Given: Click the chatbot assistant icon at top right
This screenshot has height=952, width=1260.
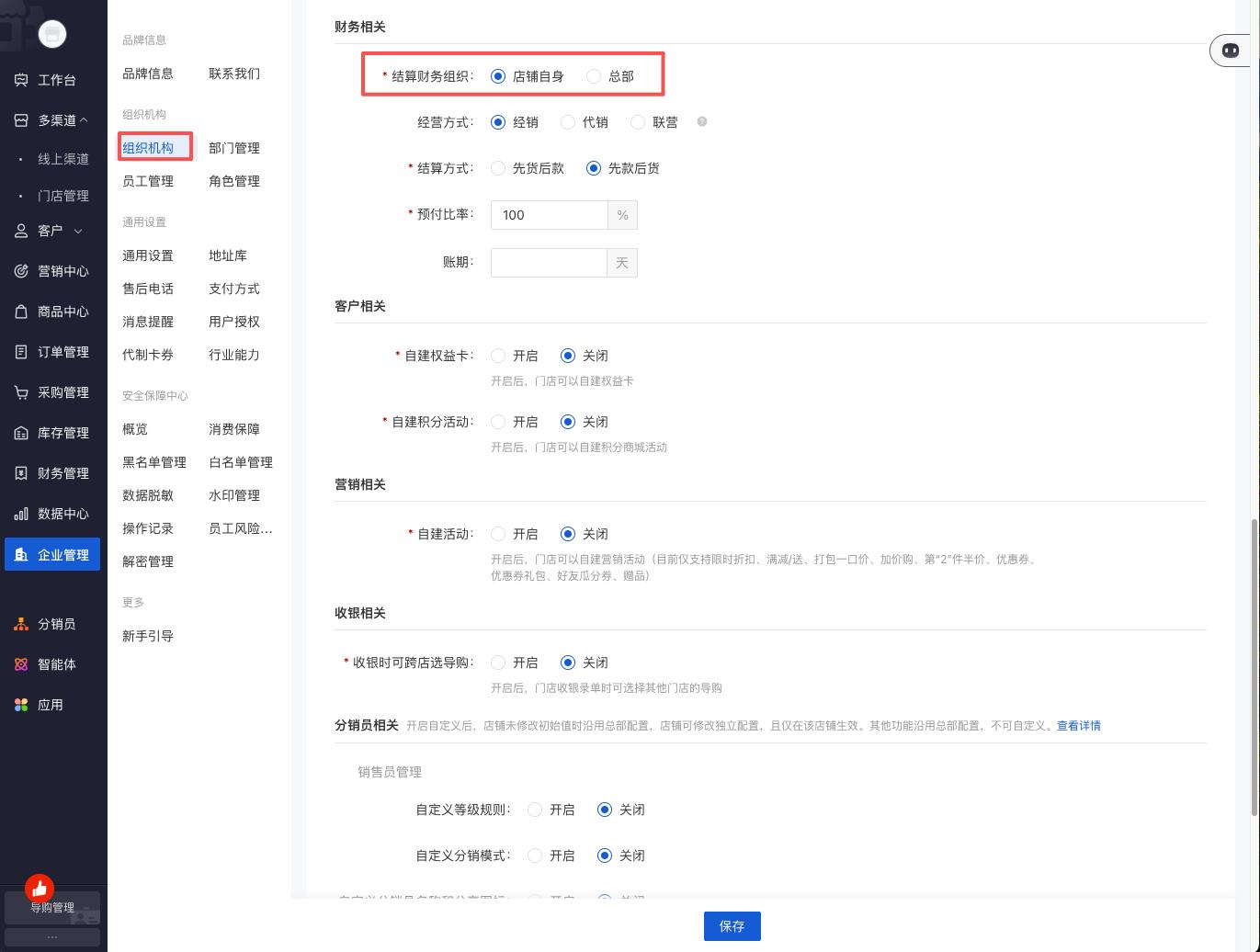Looking at the screenshot, I should 1231,51.
